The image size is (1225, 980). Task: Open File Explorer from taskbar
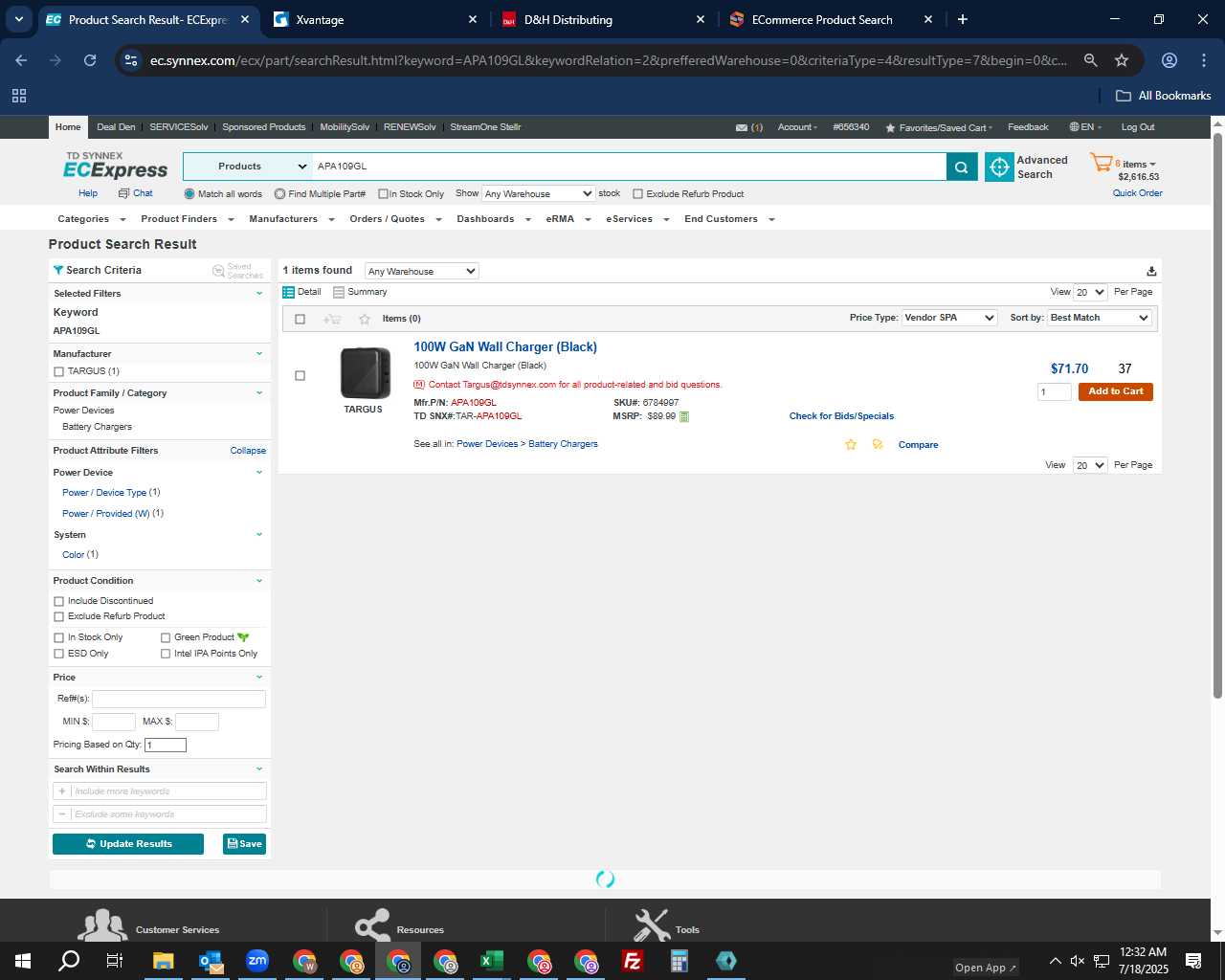click(x=163, y=961)
